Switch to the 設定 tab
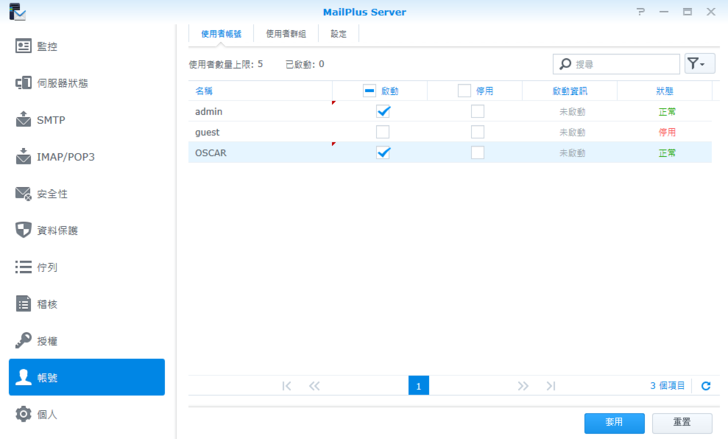 tap(338, 34)
